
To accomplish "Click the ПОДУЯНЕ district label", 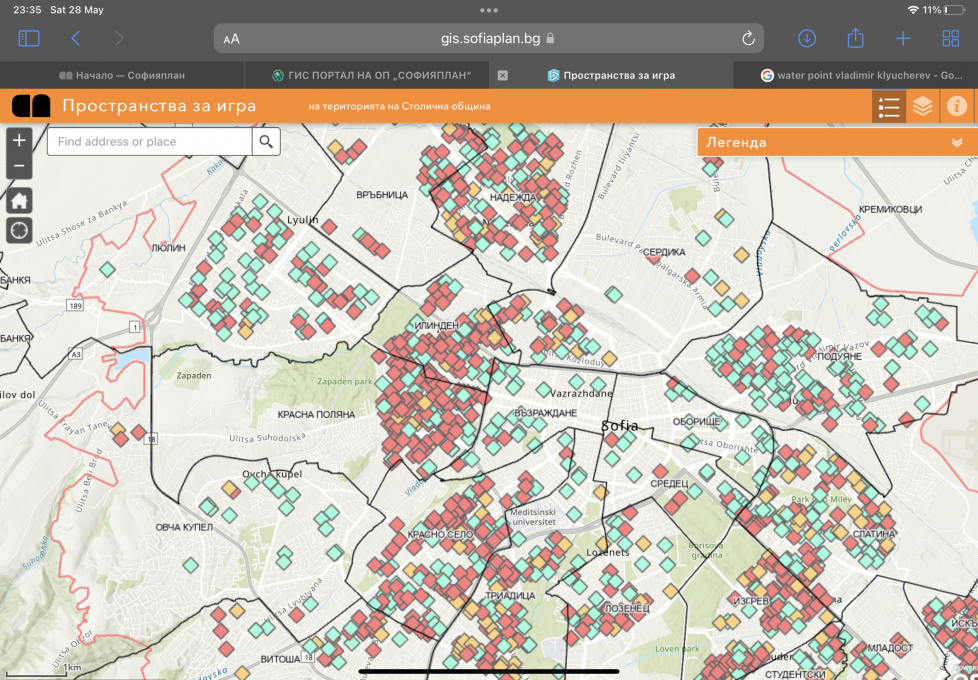I will 839,356.
